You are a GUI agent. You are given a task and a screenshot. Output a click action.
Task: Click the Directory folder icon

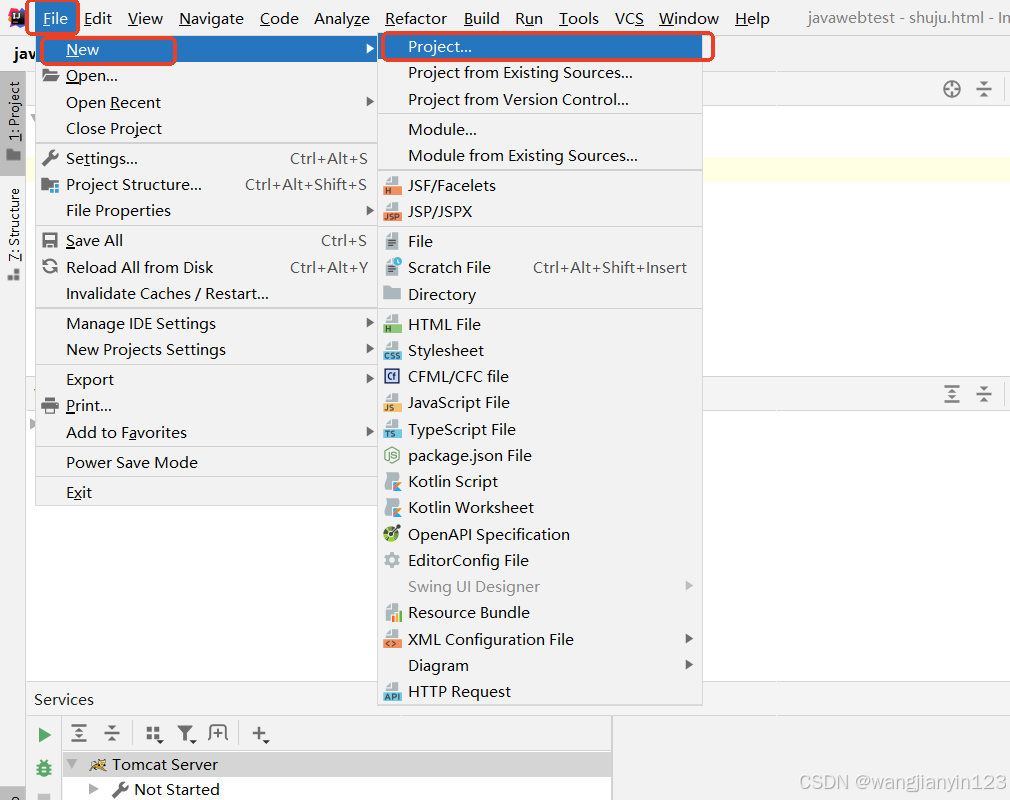[392, 294]
